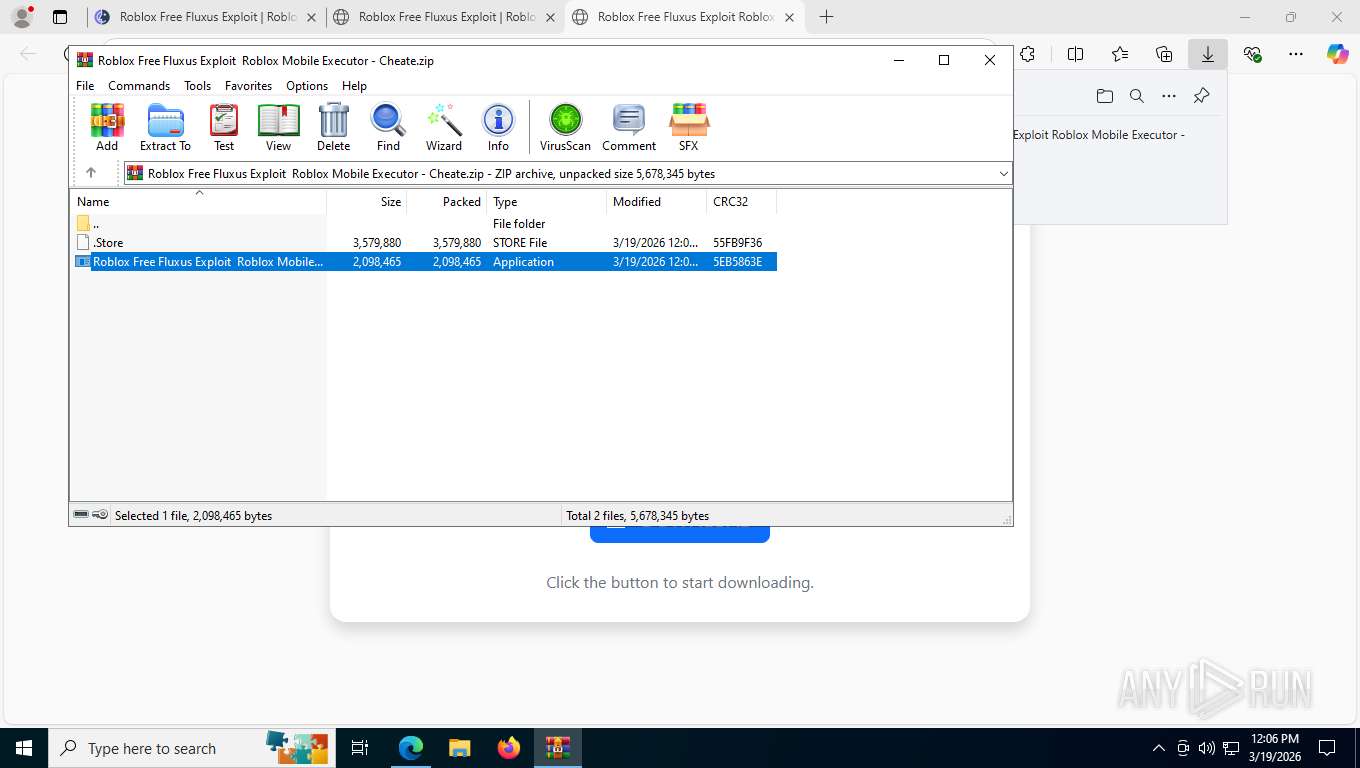Open File Explorer from taskbar
This screenshot has width=1360, height=768.
(459, 748)
